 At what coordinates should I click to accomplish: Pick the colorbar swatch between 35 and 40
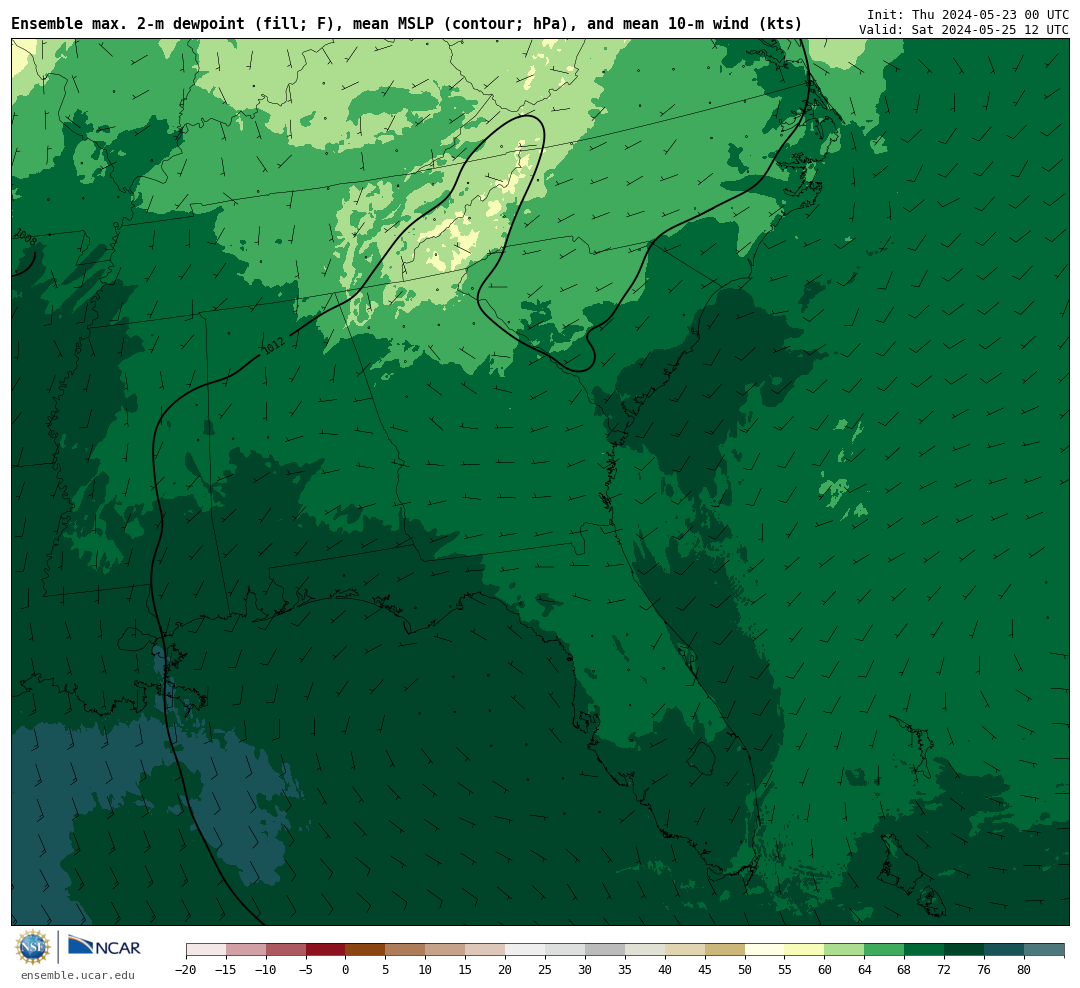[x=645, y=950]
